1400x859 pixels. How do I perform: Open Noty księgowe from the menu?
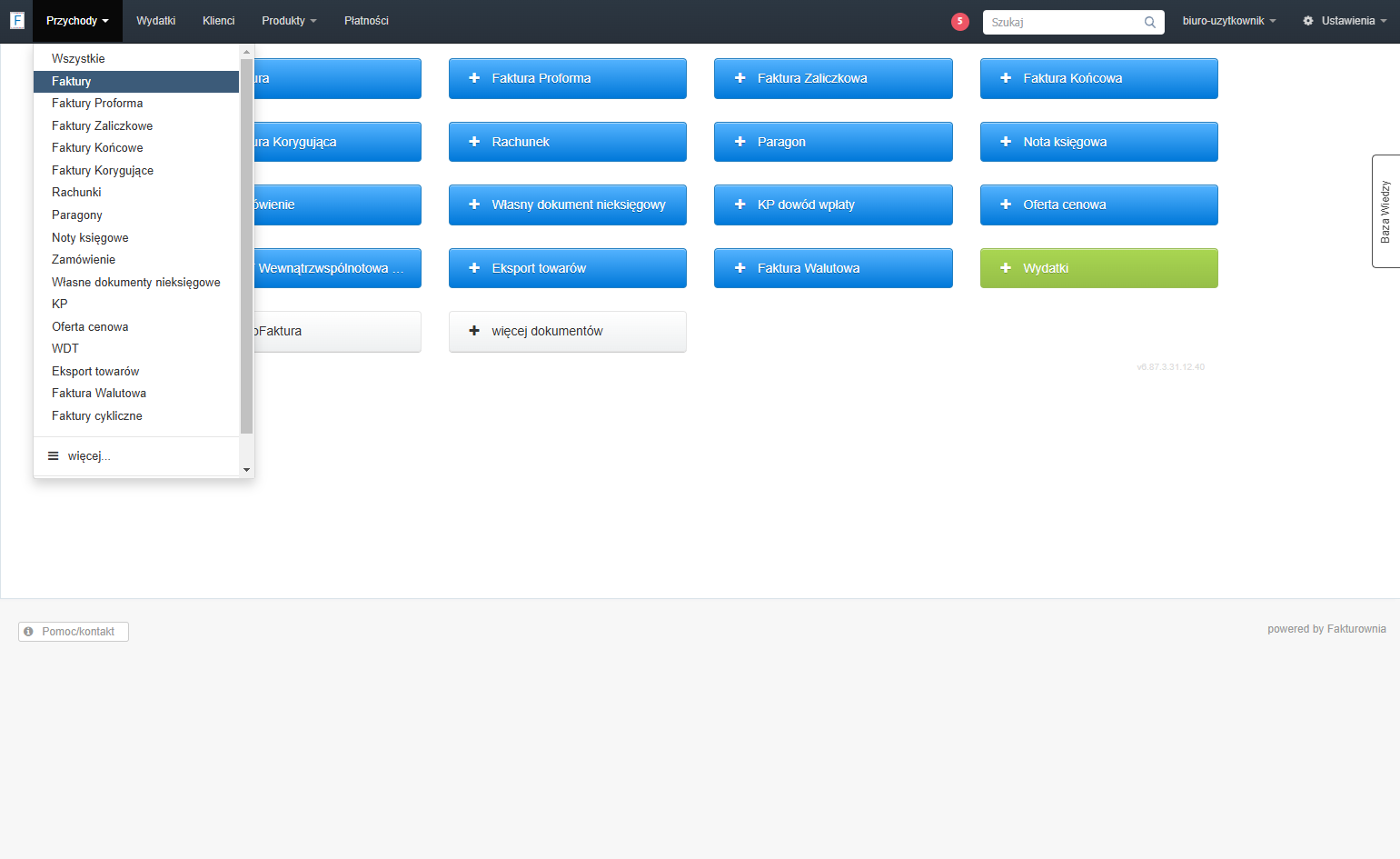click(x=136, y=238)
